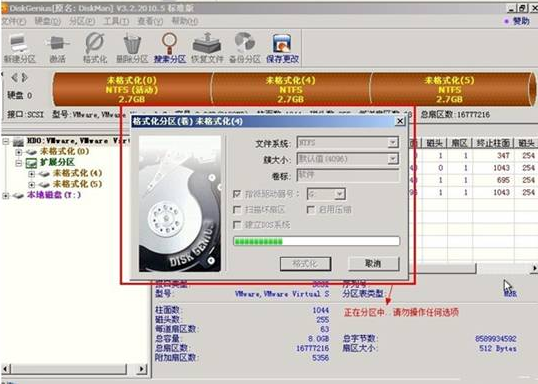Tick the 启用压缩 checkbox
The height and width of the screenshot is (384, 538).
(311, 209)
